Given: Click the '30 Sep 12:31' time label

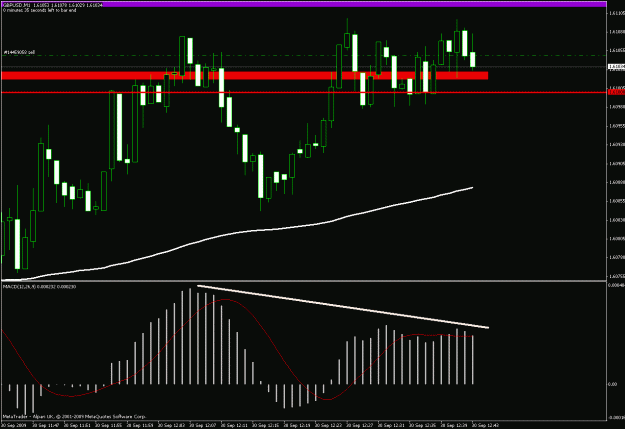Looking at the screenshot, I should click(391, 425).
